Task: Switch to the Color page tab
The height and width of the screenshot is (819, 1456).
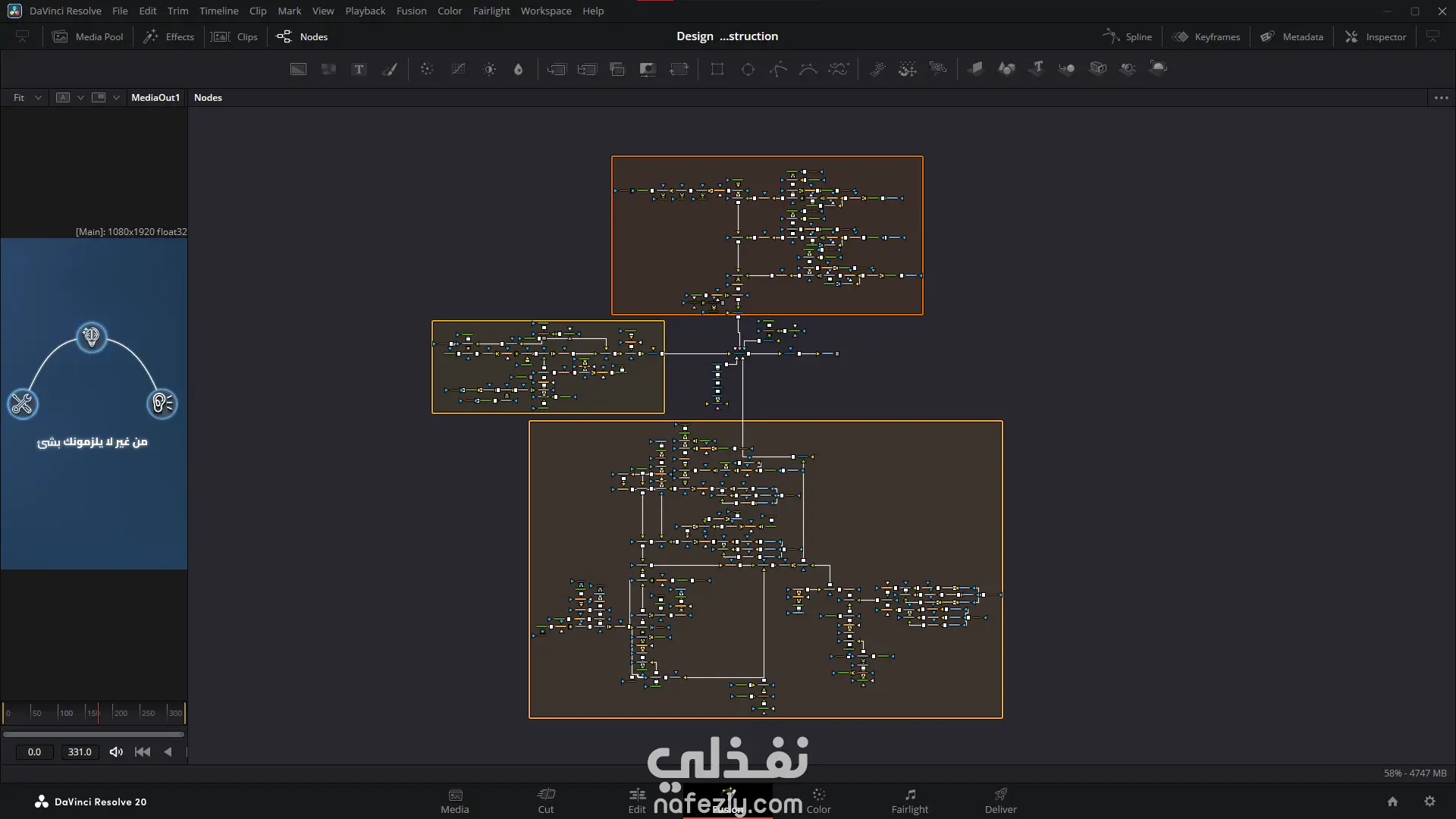Action: pos(818,801)
